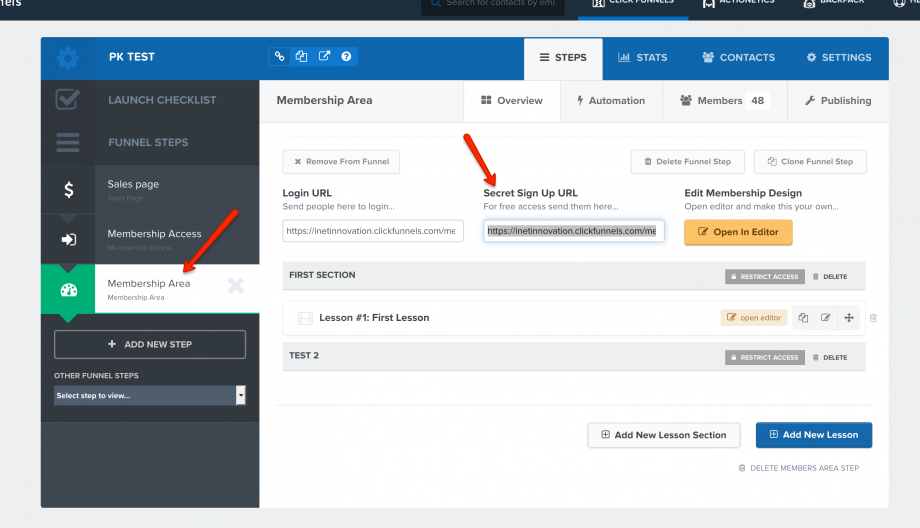Screen dimensions: 920x528
Task: Click the Secret Sign Up URL field
Action: click(573, 231)
